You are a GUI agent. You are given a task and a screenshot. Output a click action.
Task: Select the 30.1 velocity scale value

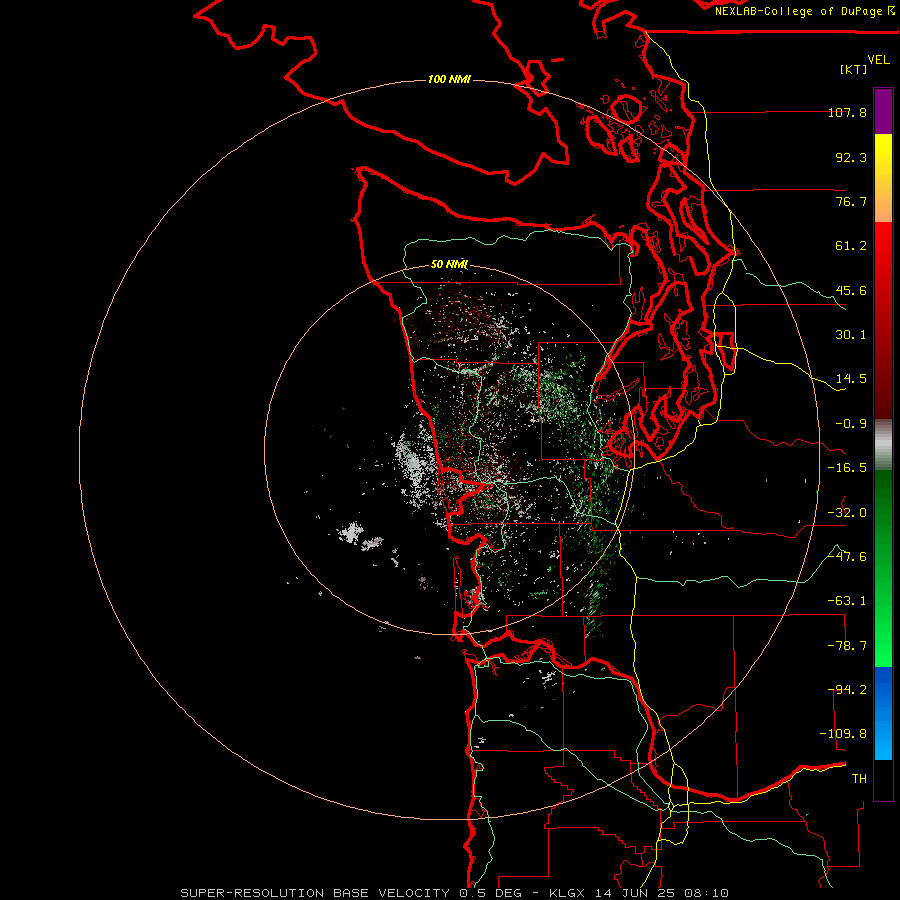(x=851, y=335)
